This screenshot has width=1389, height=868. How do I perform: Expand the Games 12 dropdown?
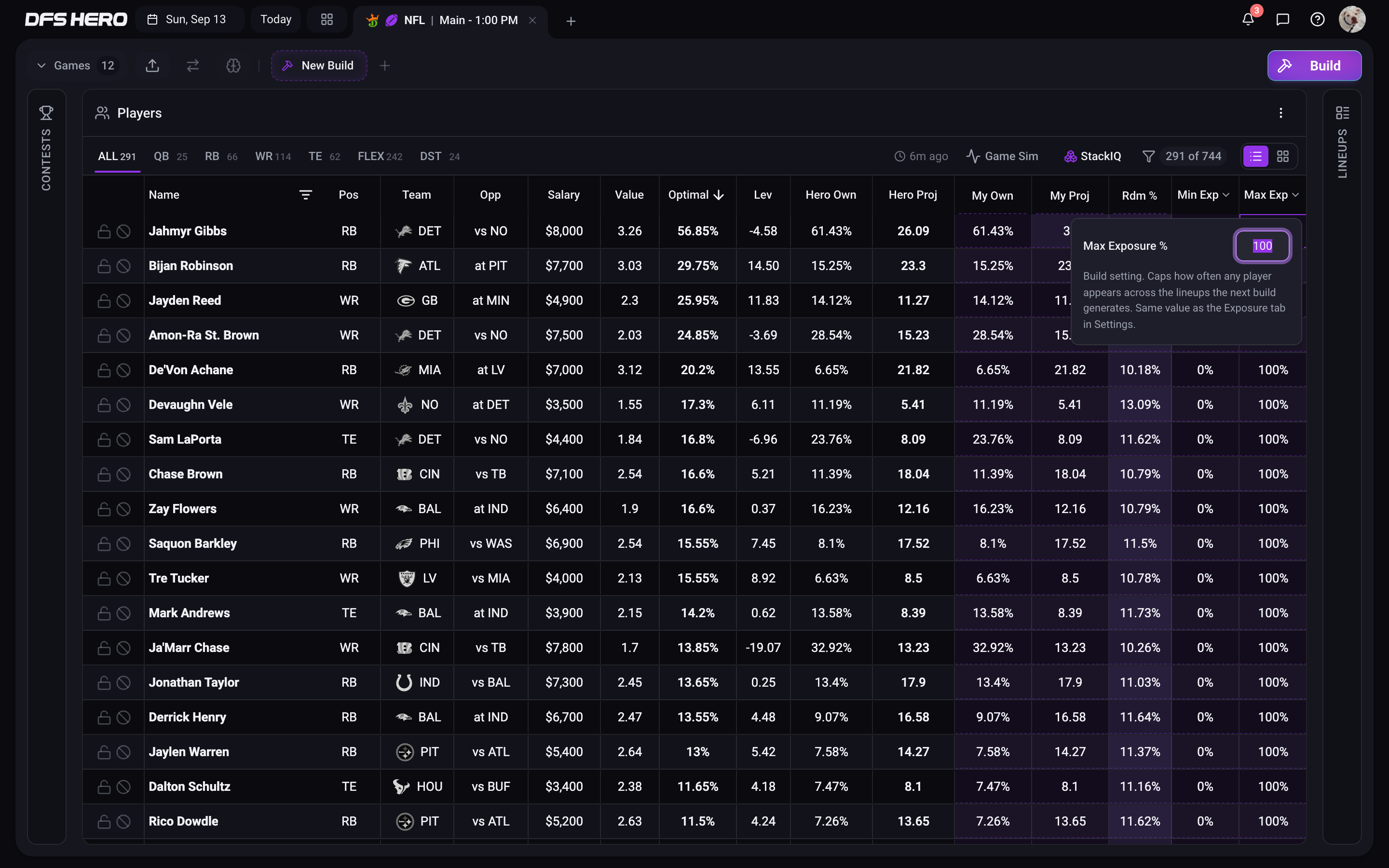coord(75,66)
